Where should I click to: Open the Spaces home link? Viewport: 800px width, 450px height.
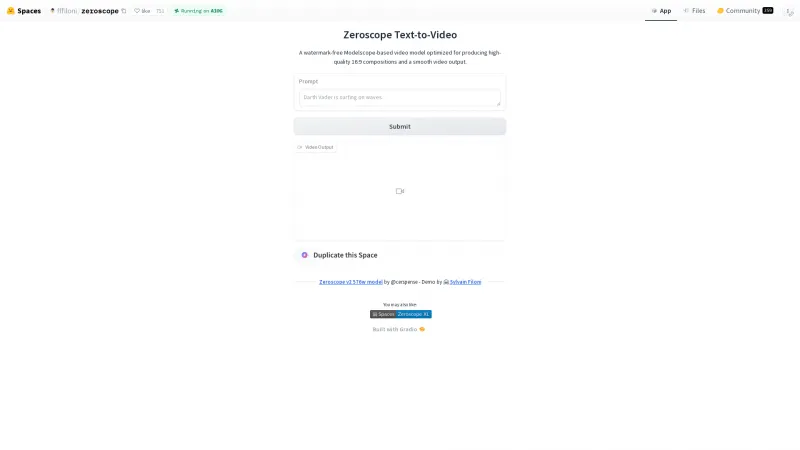click(x=29, y=11)
